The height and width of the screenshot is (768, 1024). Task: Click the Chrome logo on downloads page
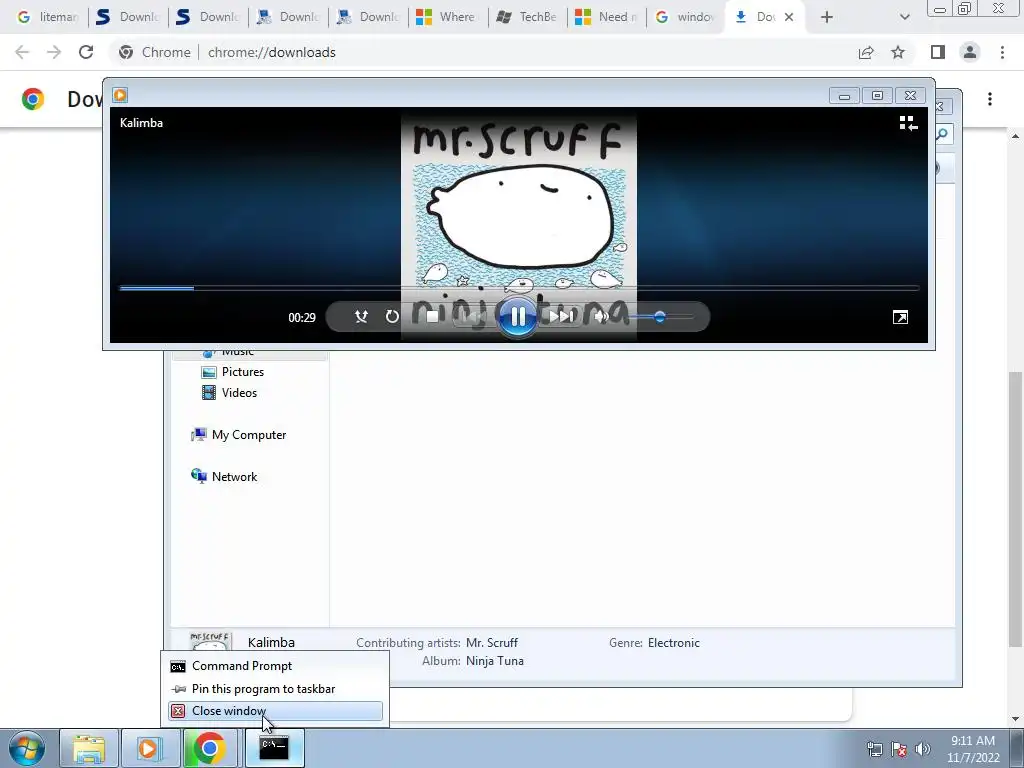[33, 99]
